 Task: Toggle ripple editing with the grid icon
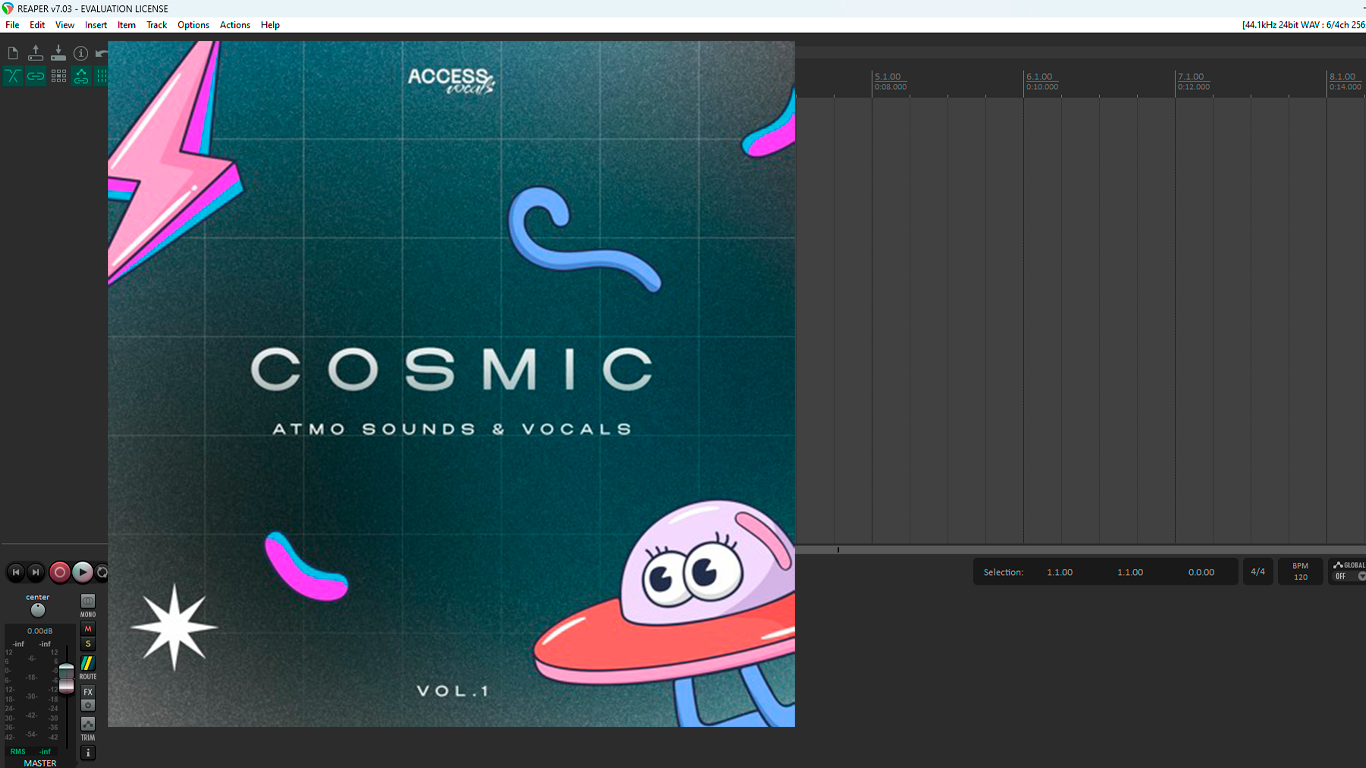(58, 76)
